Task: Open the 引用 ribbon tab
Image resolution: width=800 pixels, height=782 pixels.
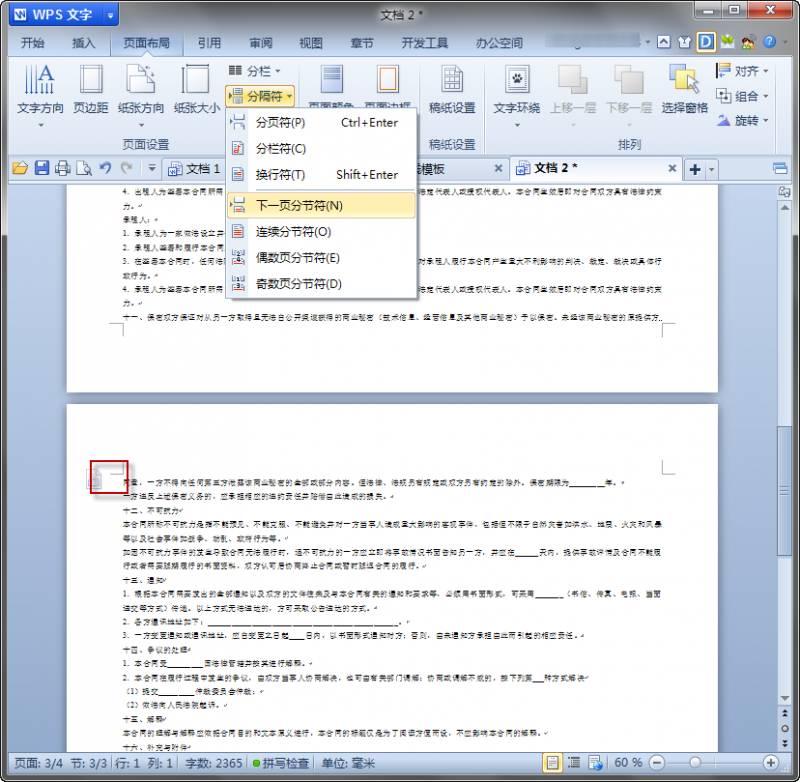Action: [209, 43]
